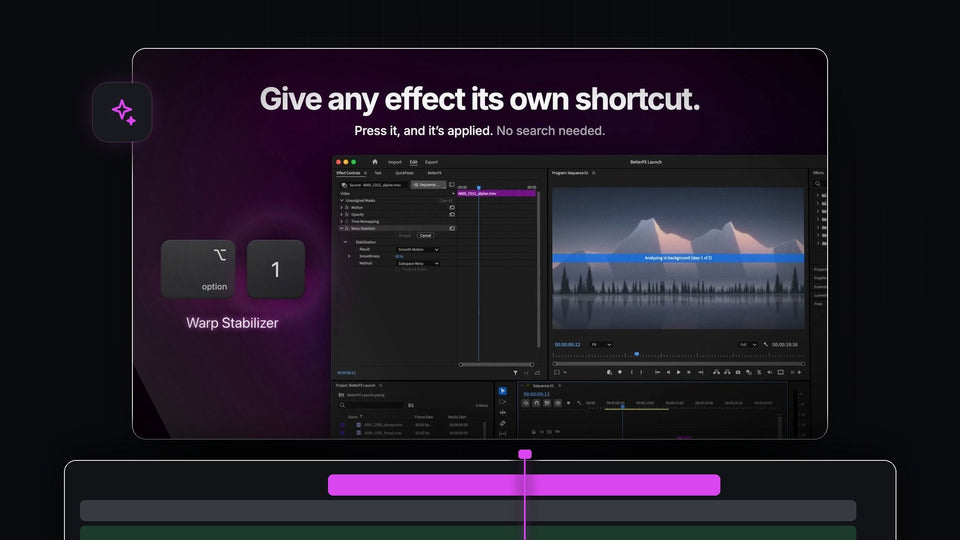Toggle the Opacity fx switch
The height and width of the screenshot is (540, 960).
point(347,214)
